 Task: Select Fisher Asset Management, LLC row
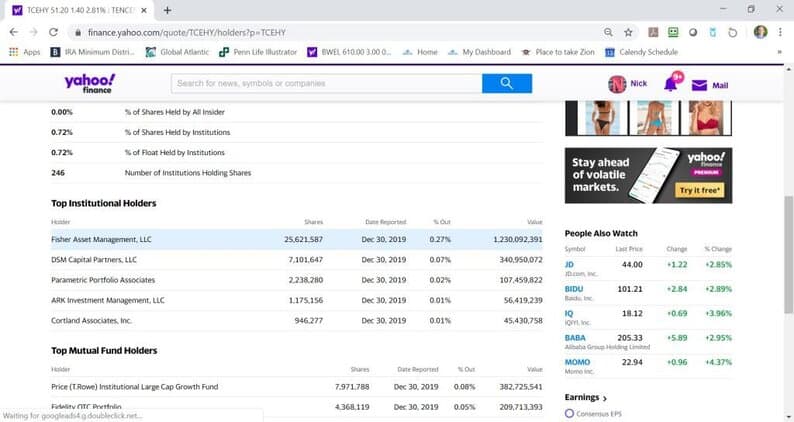[297, 239]
